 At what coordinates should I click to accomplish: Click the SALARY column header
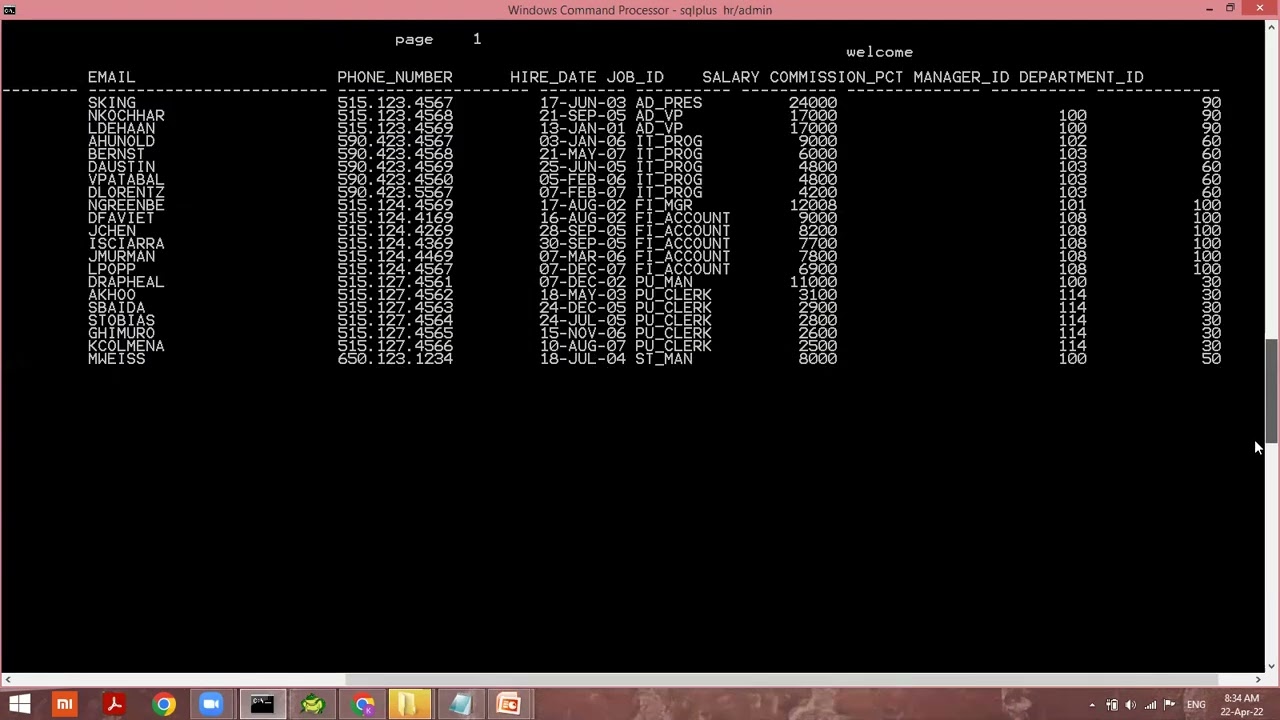(x=731, y=77)
